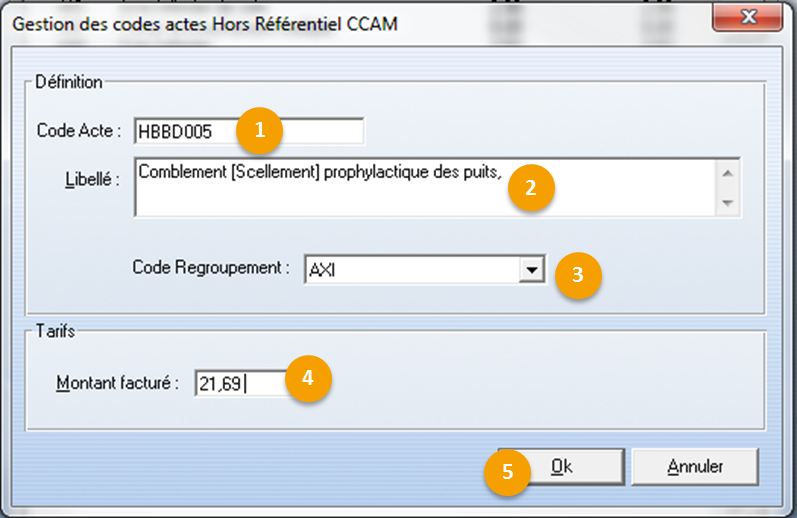Viewport: 797px width, 518px height.
Task: Click orange marker number 1
Action: coord(260,131)
